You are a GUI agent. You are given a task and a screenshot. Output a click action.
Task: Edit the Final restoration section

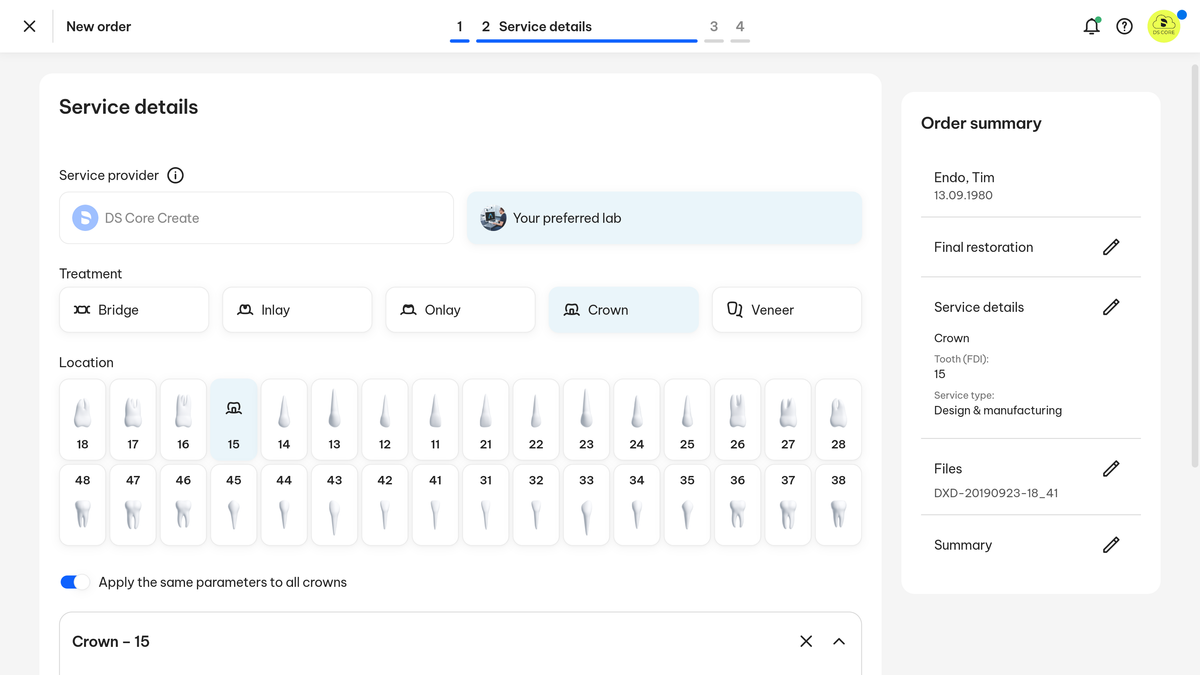[x=1110, y=247]
